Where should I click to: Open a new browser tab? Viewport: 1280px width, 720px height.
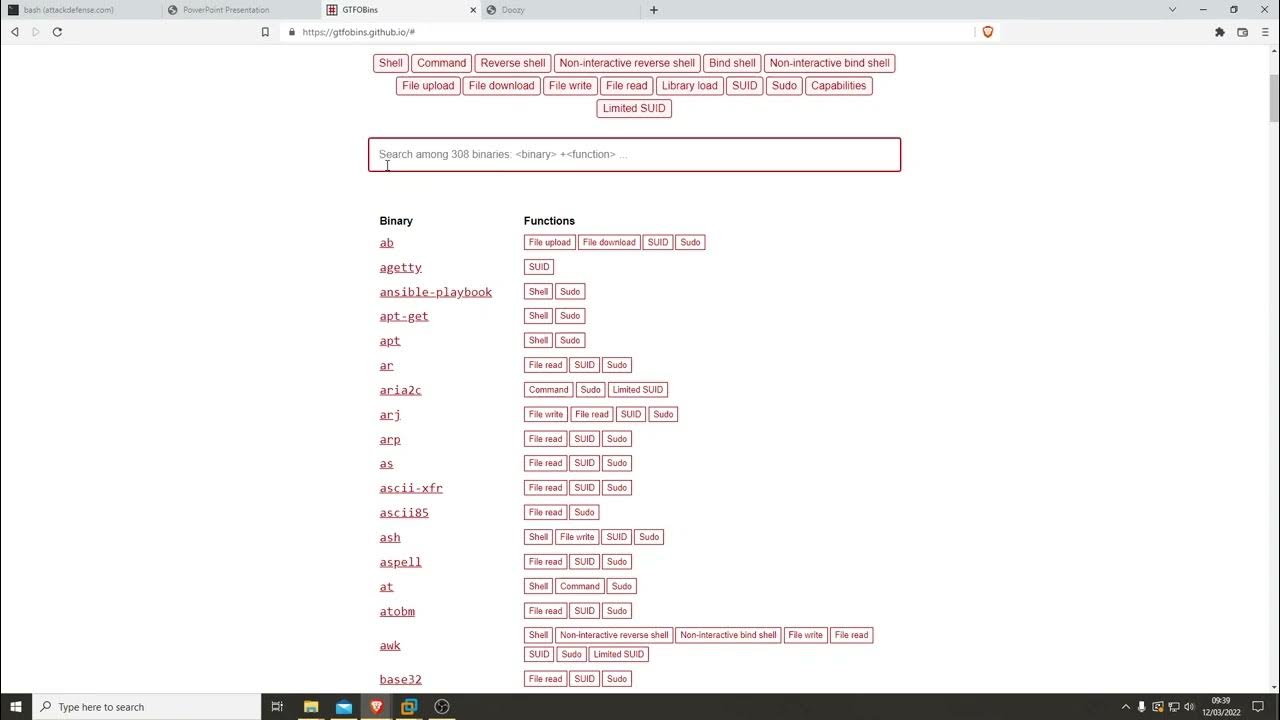(654, 10)
